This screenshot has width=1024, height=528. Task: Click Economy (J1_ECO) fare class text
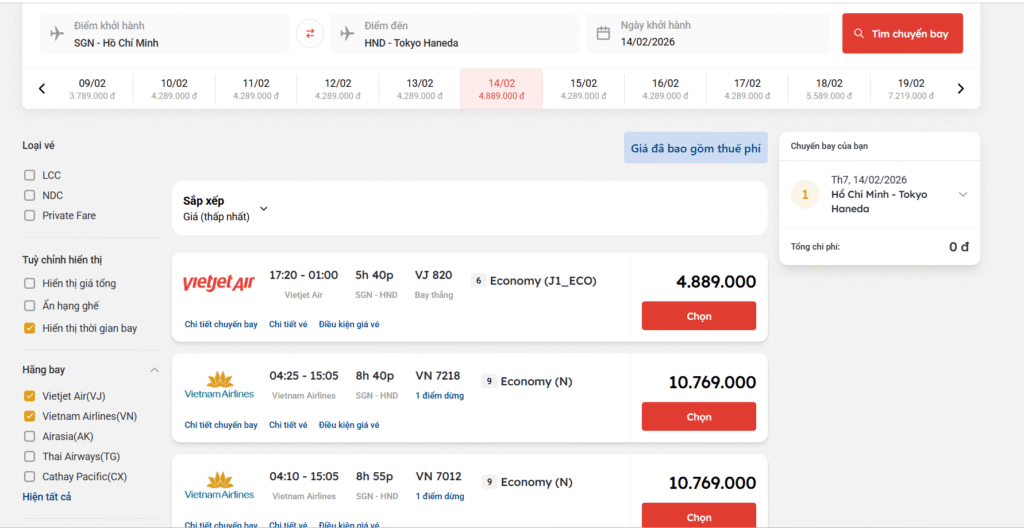(543, 281)
